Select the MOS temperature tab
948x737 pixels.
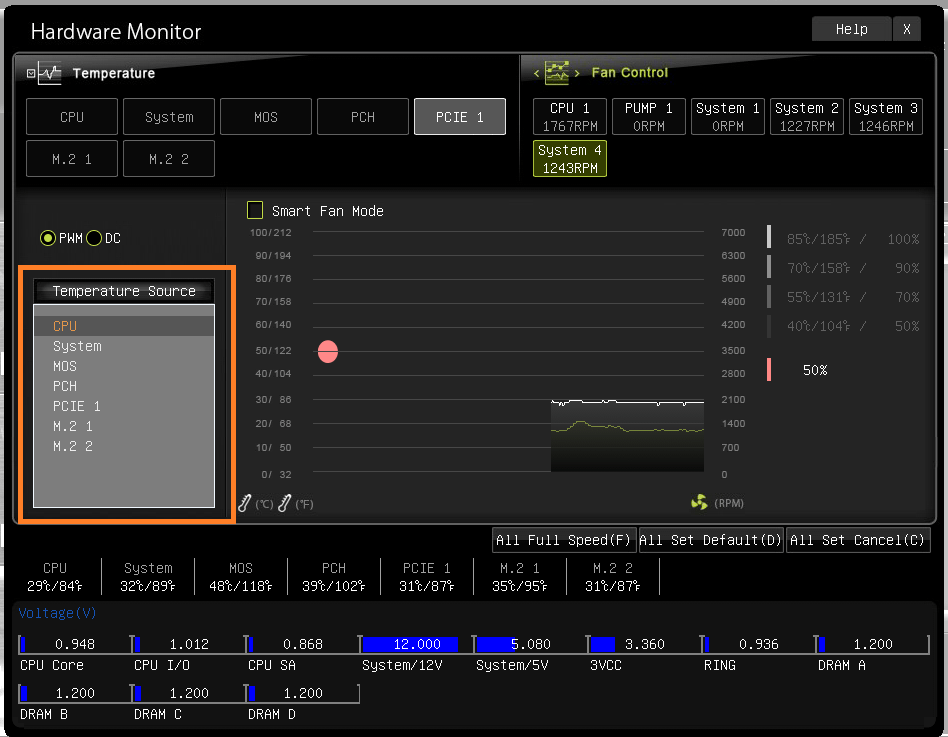coord(265,117)
